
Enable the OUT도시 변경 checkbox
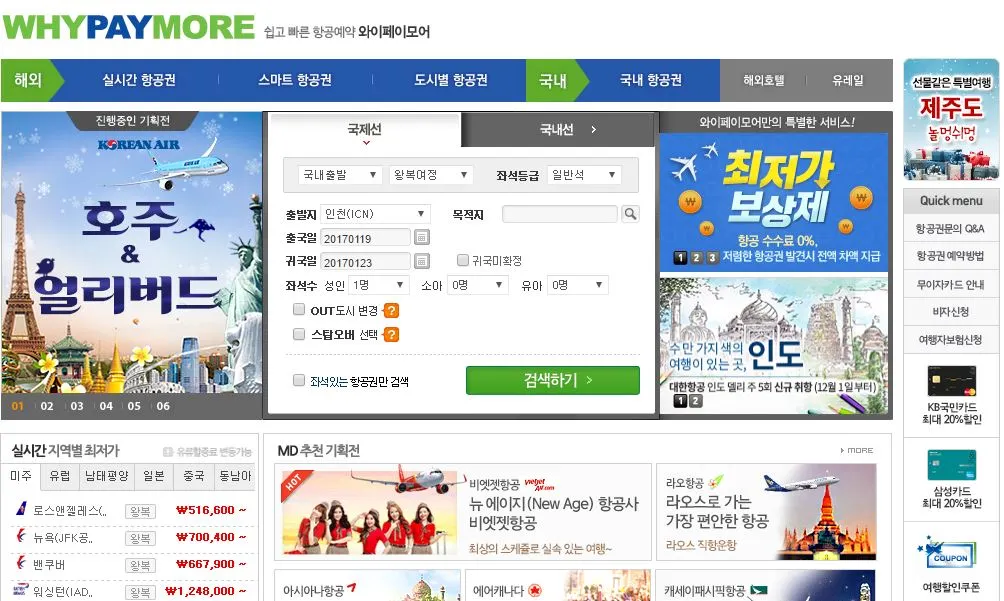298,310
